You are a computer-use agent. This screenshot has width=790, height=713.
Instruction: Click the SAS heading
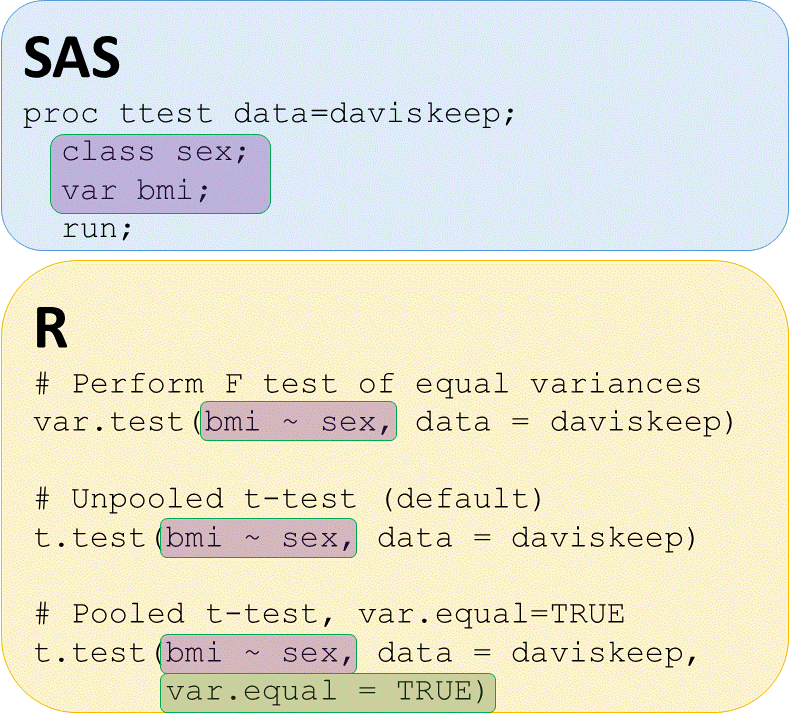(x=72, y=59)
